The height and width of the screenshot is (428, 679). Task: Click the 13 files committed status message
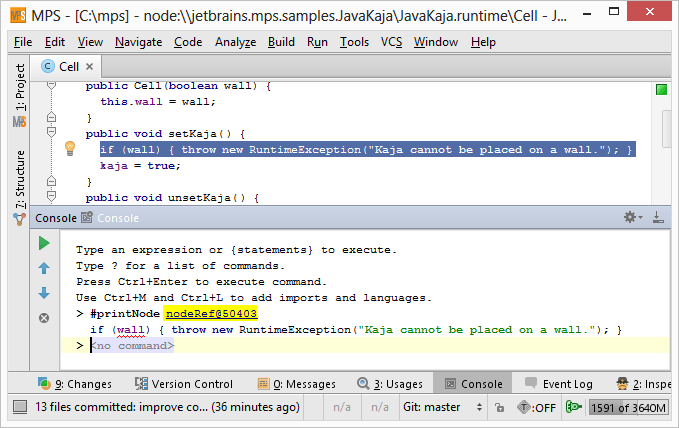coord(167,407)
